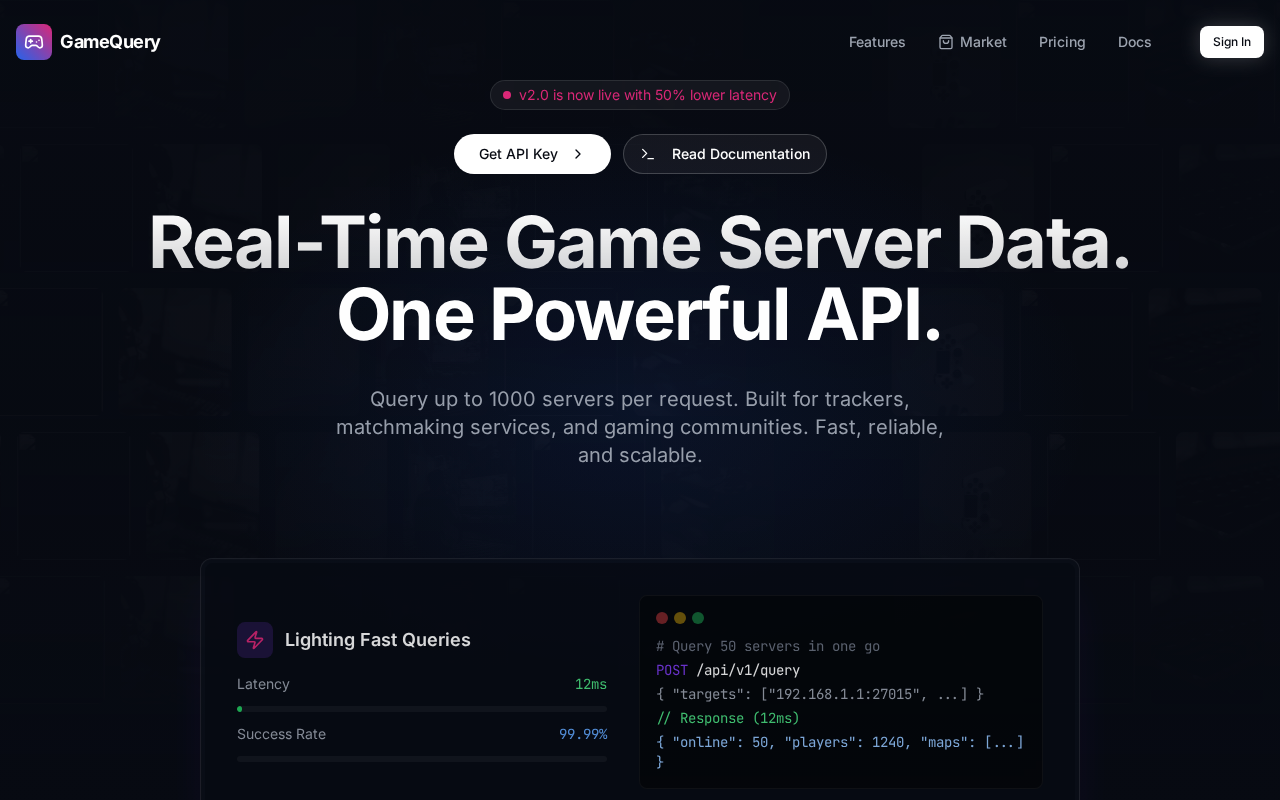Viewport: 1280px width, 800px height.
Task: Open the Features nav link
Action: [877, 42]
